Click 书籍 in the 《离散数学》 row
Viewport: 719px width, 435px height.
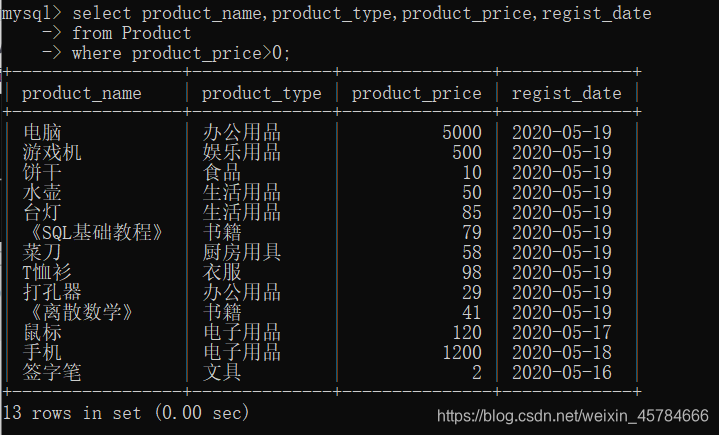(222, 313)
